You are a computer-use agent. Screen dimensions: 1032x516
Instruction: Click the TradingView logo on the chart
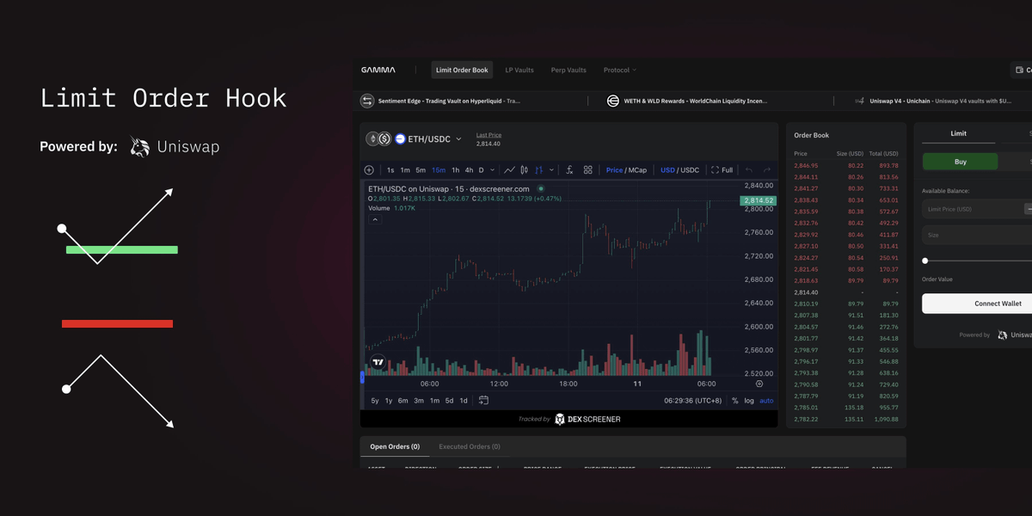378,362
